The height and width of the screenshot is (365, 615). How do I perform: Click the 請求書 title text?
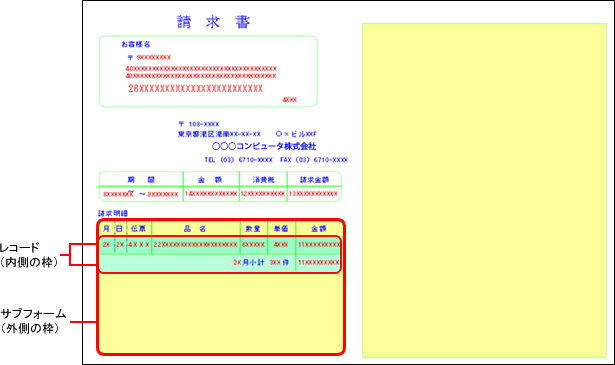click(213, 22)
